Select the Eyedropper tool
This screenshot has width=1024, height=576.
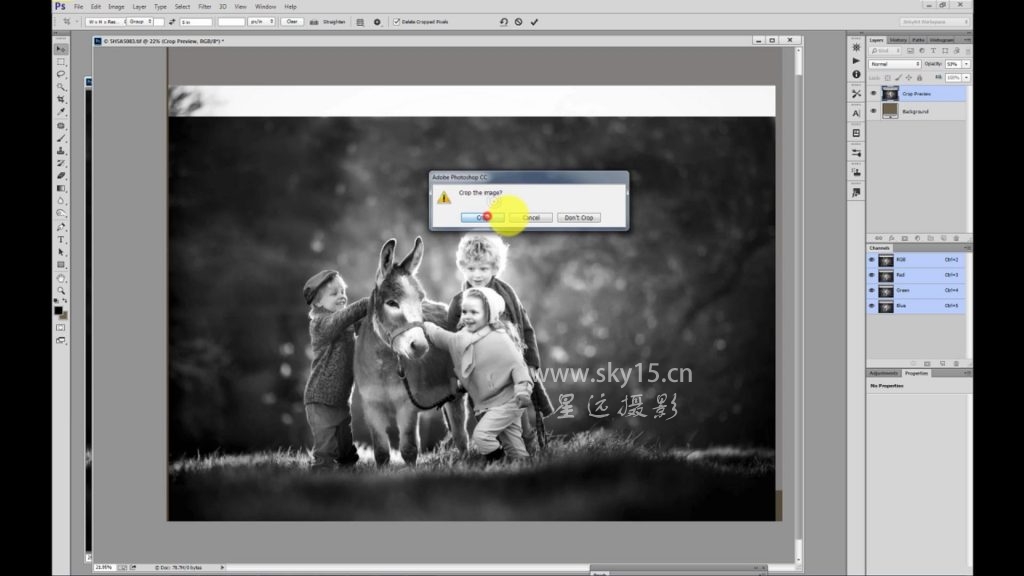coord(61,112)
